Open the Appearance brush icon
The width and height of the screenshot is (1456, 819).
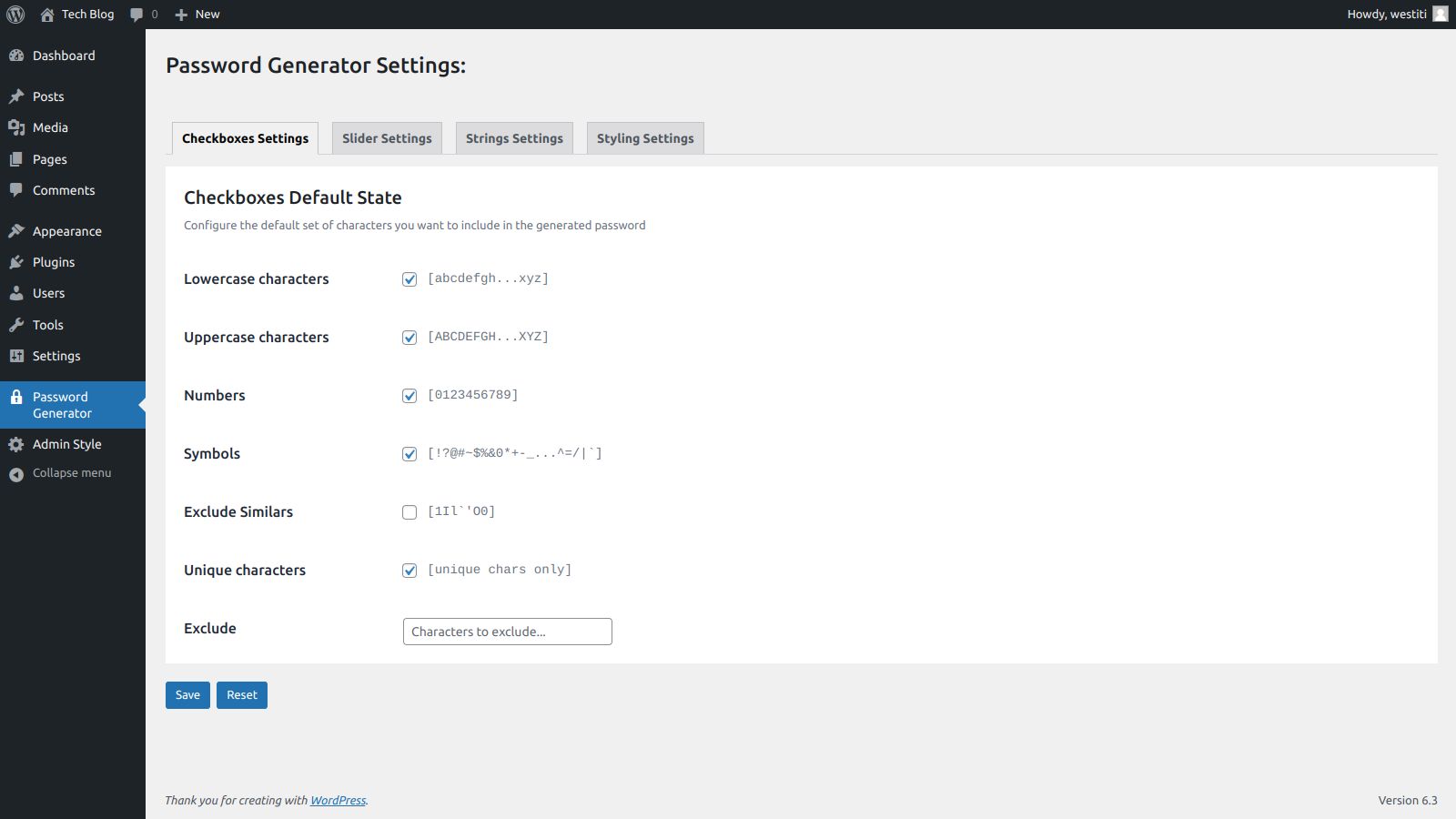pos(16,230)
